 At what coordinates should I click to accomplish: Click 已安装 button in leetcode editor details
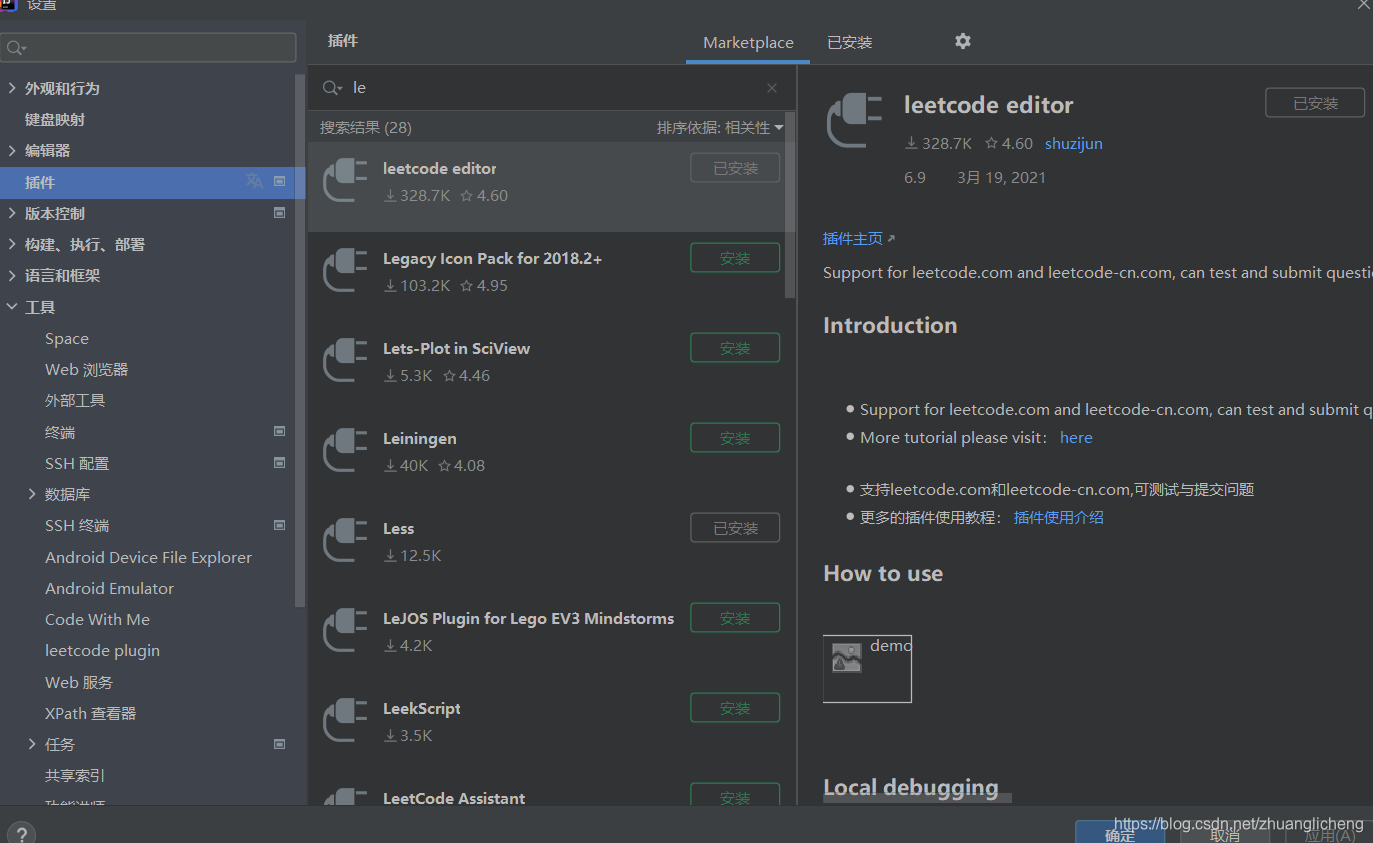1315,103
